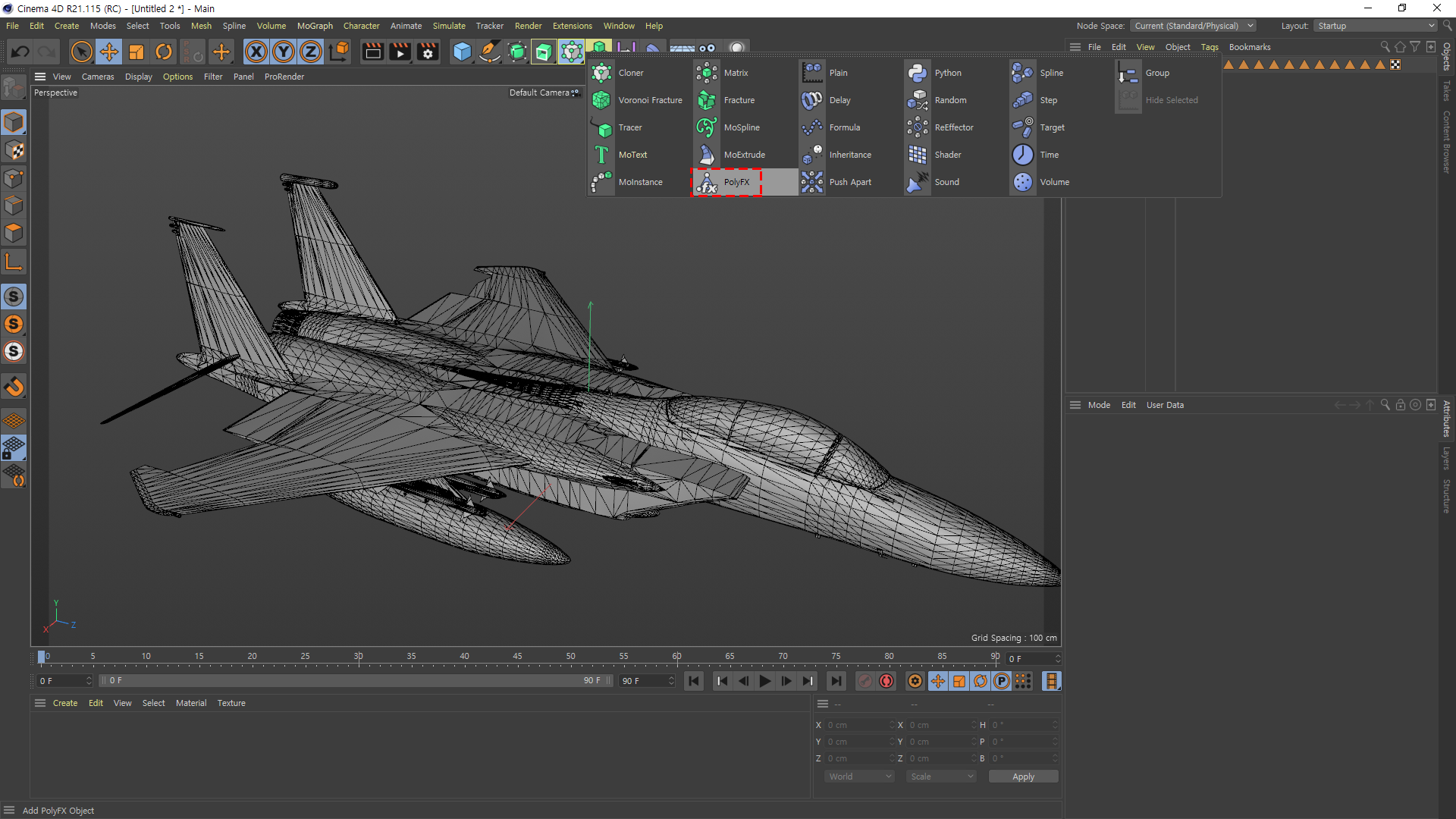The height and width of the screenshot is (819, 1456).
Task: Toggle X axis lock
Action: pyautogui.click(x=256, y=52)
